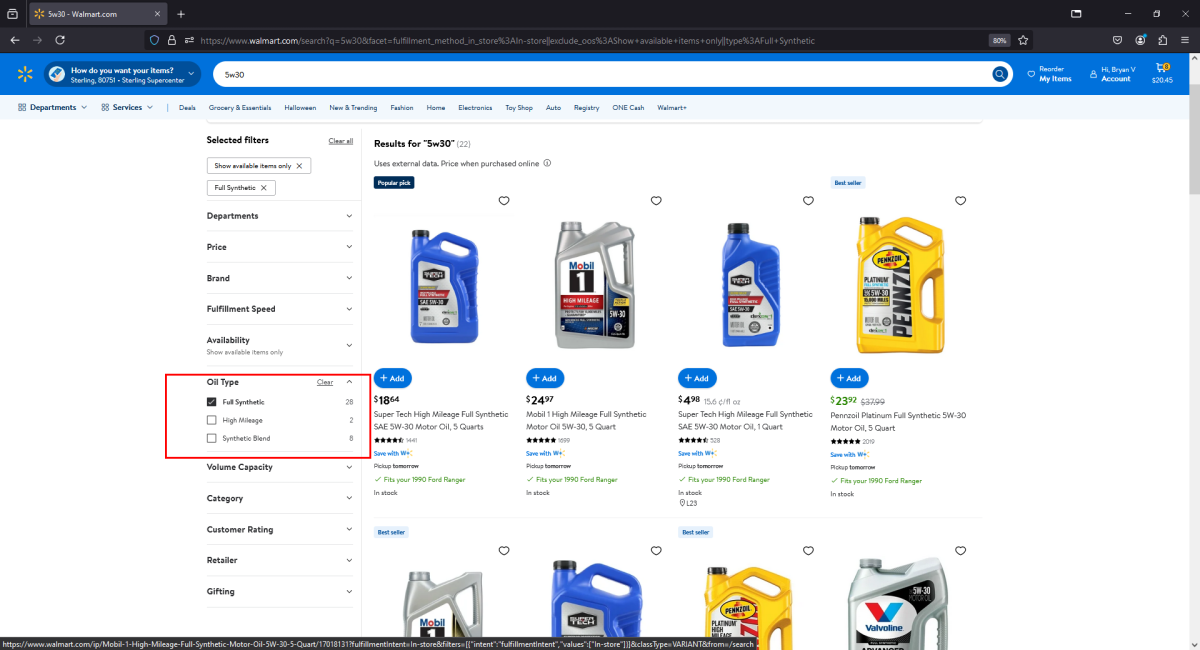Open the browser extensions puzzle icon
Screen dimensions: 1200x650
click(x=1163, y=40)
